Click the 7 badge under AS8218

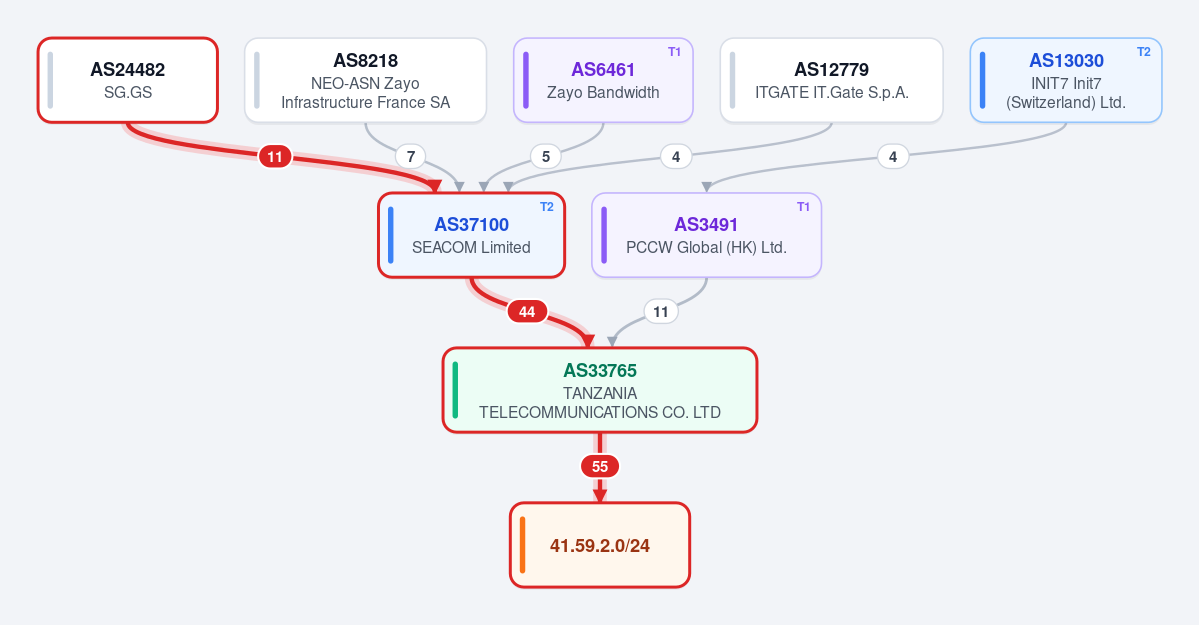[x=411, y=157]
